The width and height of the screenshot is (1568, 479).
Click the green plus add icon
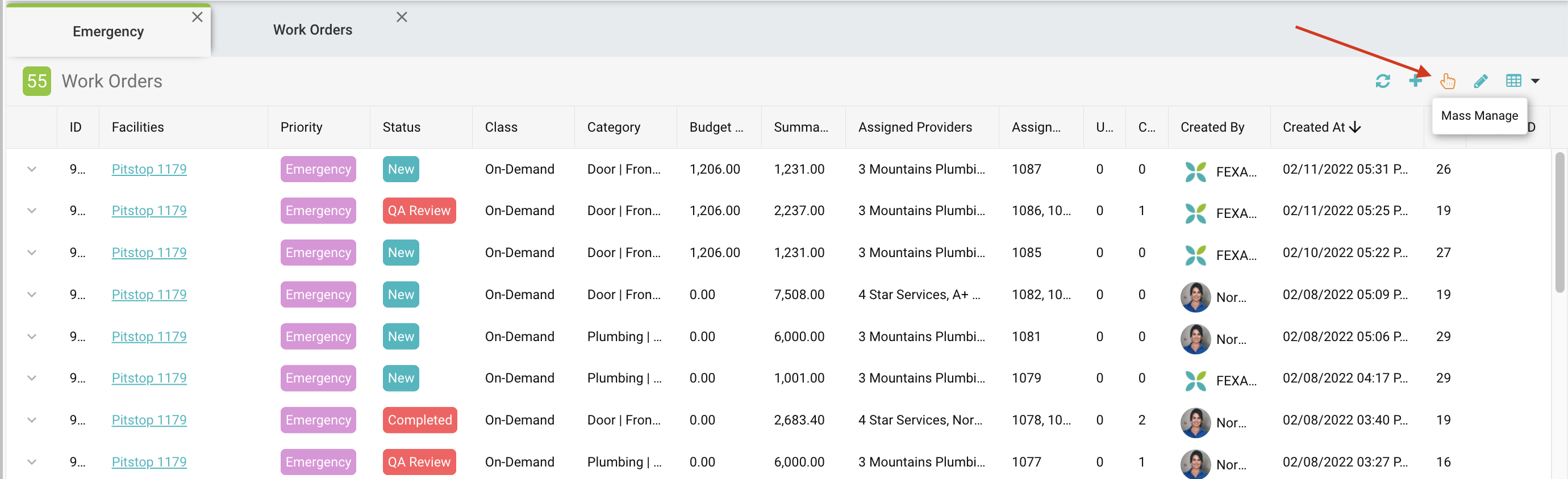click(1415, 81)
